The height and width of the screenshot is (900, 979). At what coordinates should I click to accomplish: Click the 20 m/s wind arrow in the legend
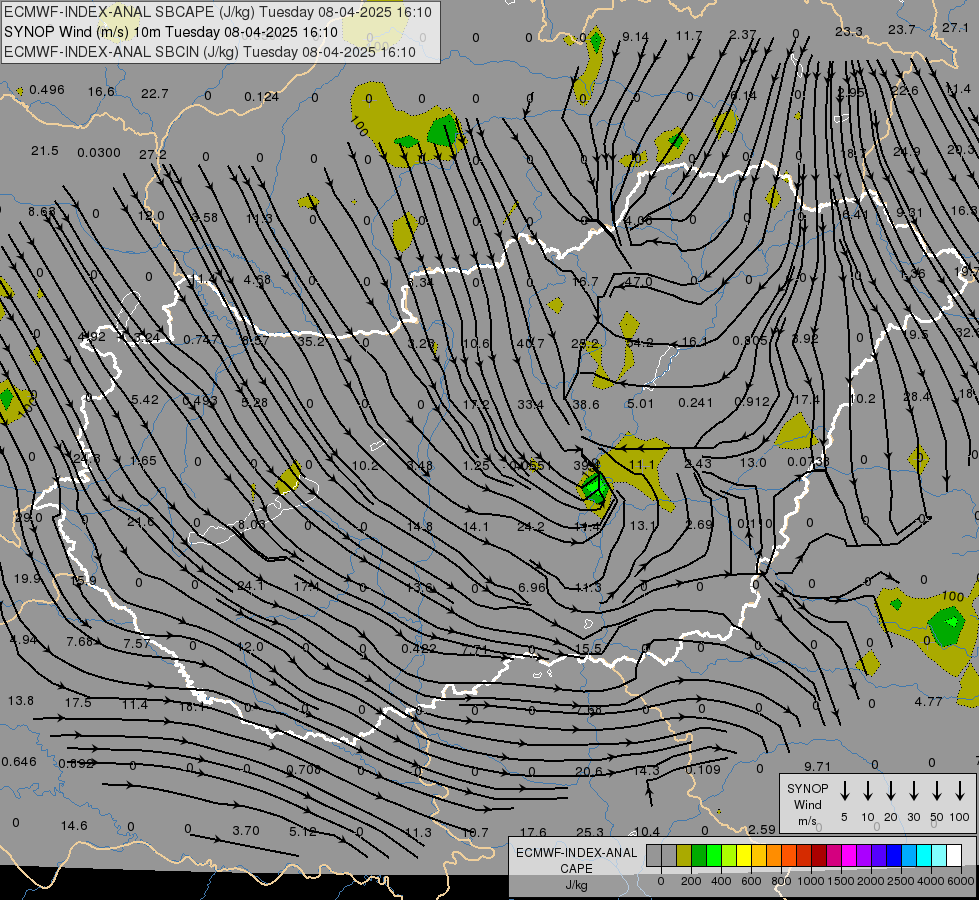pos(890,791)
